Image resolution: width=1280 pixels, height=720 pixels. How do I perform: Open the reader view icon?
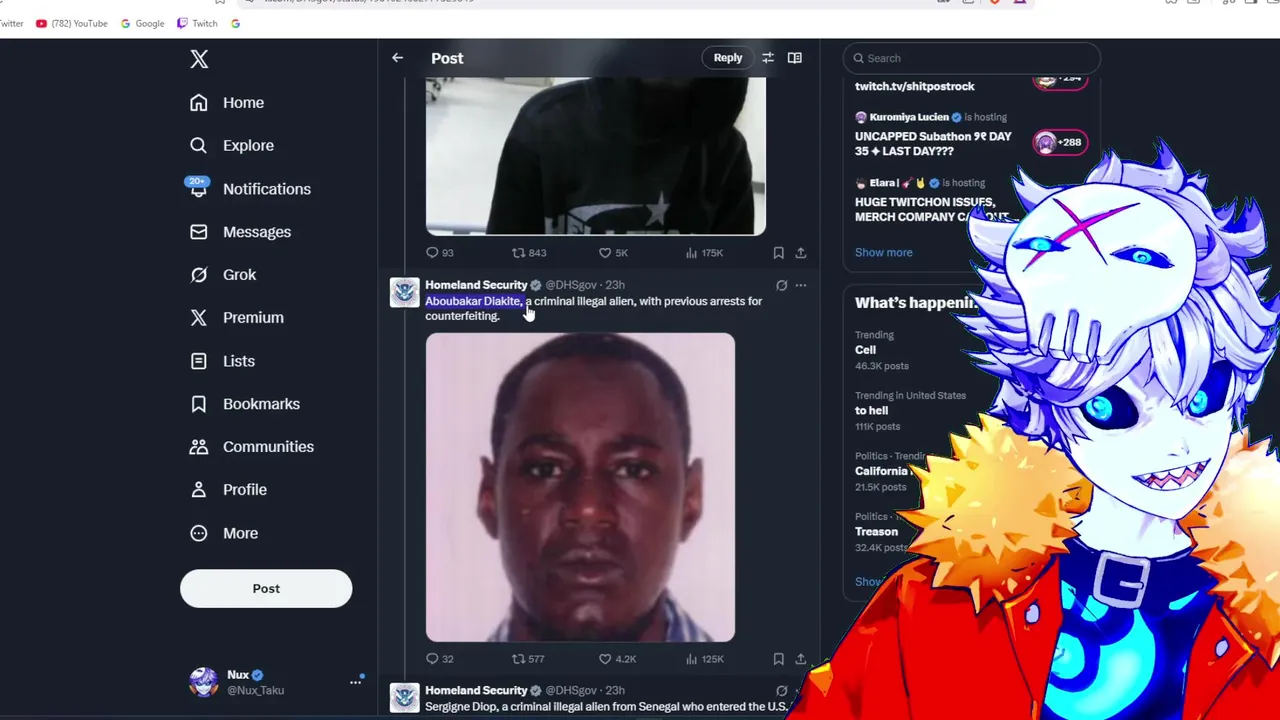(x=795, y=58)
